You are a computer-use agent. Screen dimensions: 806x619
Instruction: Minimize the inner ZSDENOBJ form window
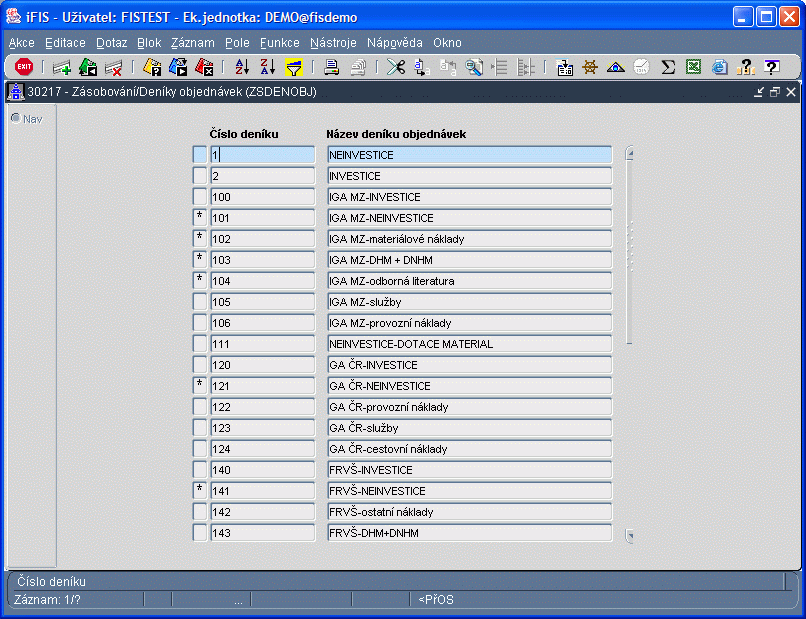pos(759,92)
